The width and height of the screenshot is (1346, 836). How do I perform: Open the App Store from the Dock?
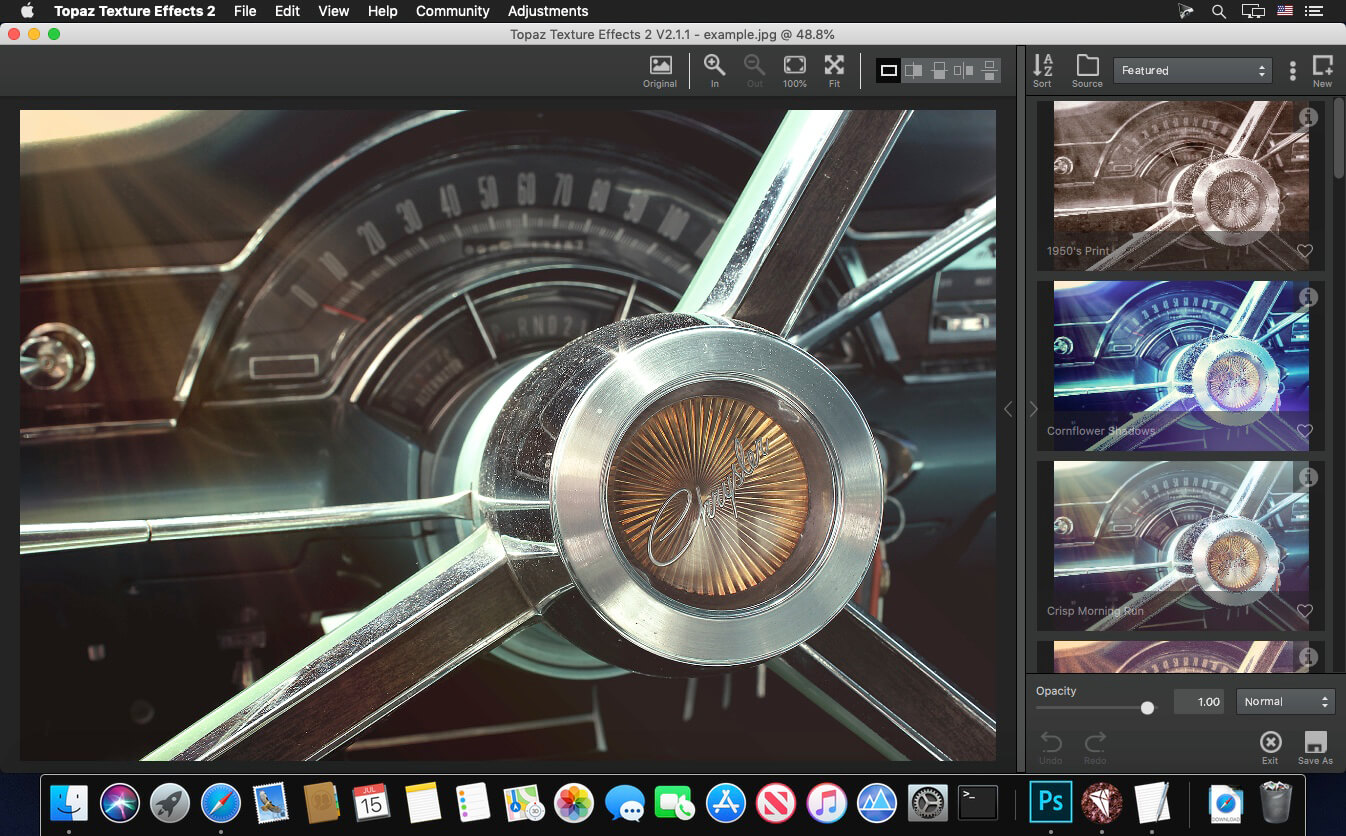pyautogui.click(x=726, y=802)
